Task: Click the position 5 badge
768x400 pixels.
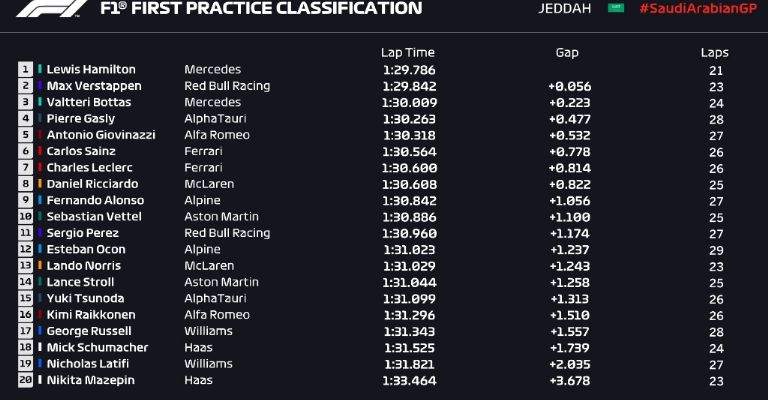Action: click(25, 135)
